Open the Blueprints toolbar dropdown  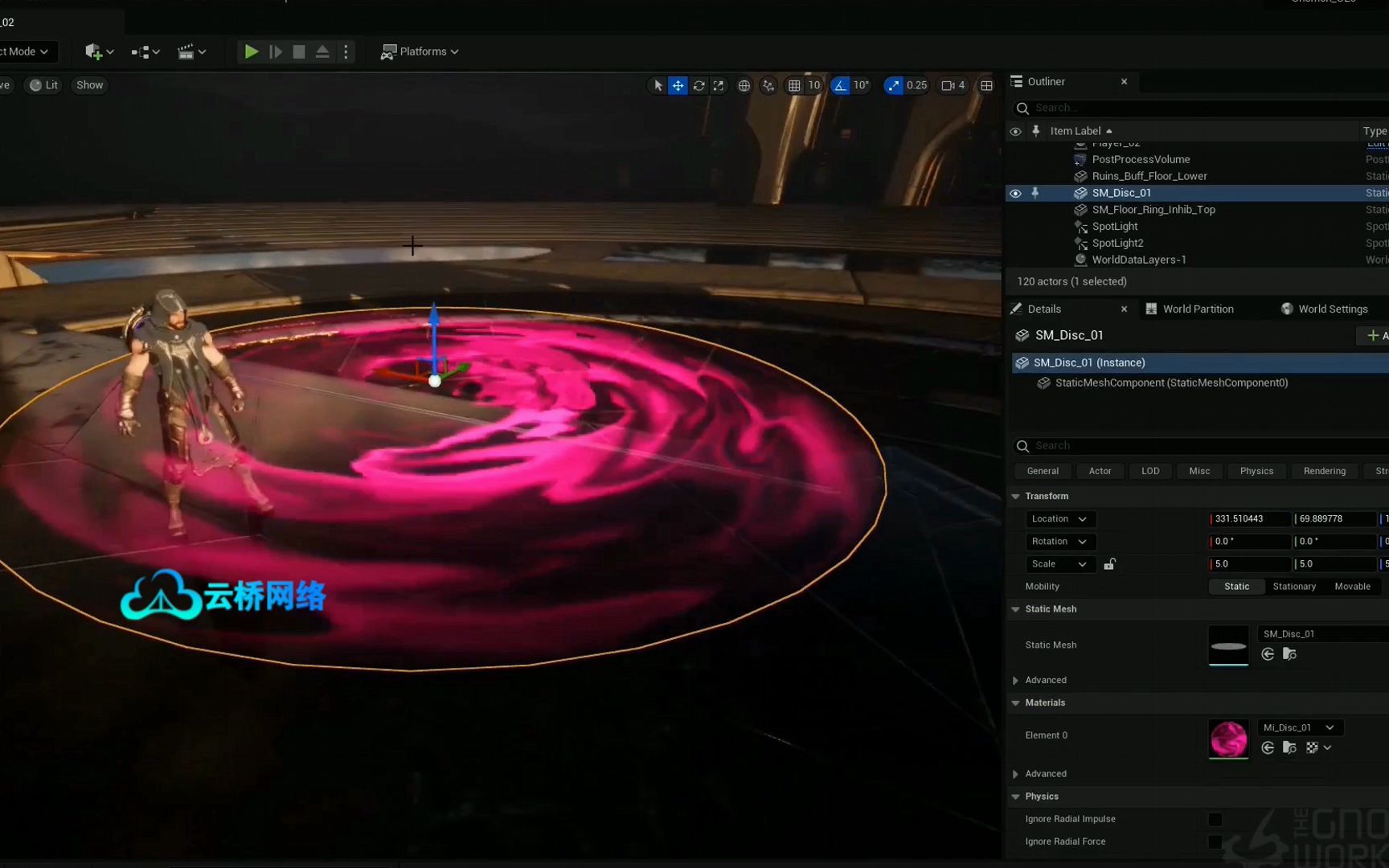pos(145,51)
